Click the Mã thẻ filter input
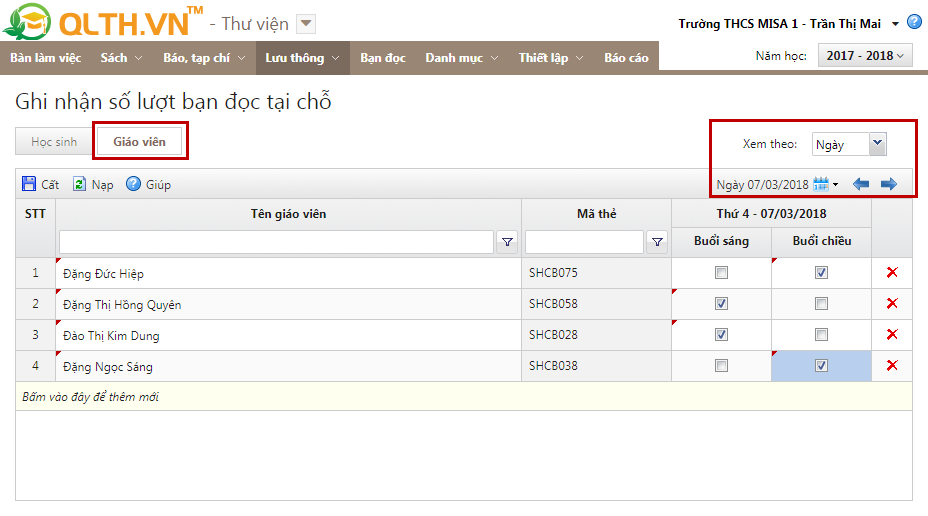This screenshot has width=928, height=516. [584, 241]
